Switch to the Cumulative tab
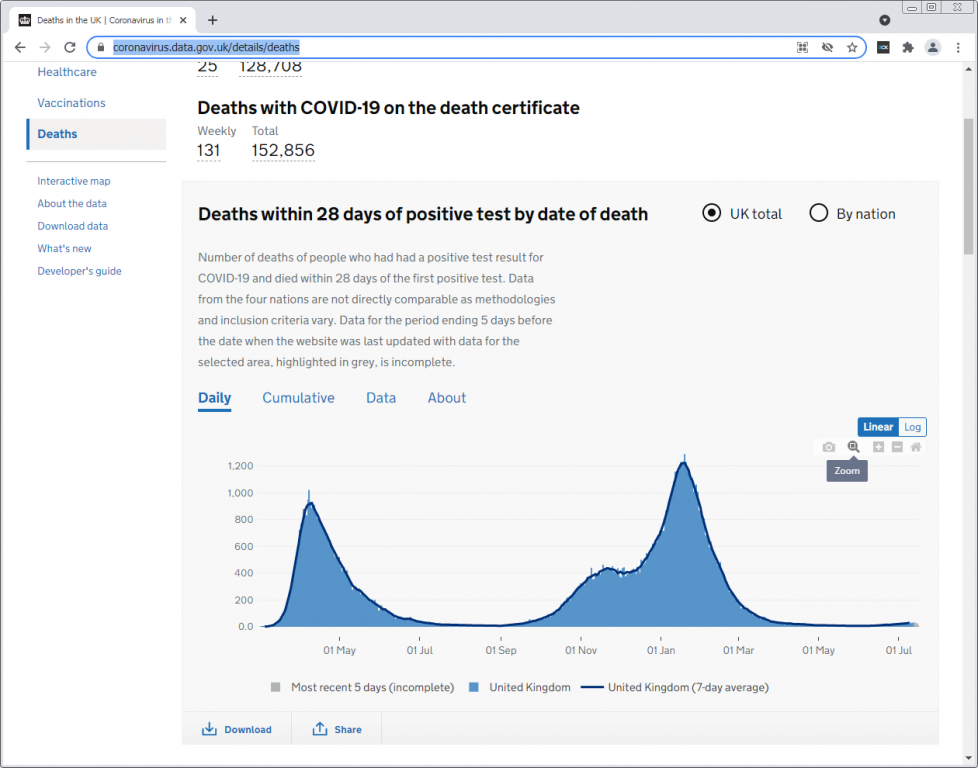 coord(298,398)
